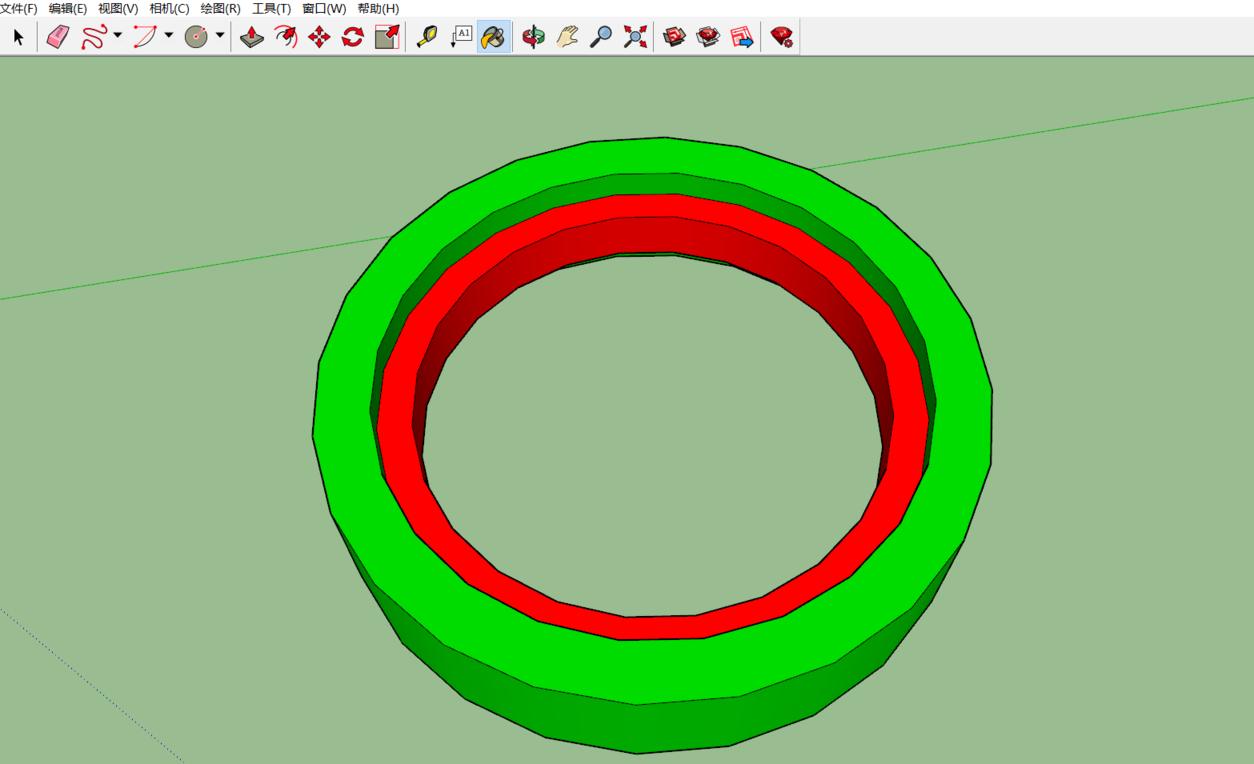The height and width of the screenshot is (764, 1254).
Task: Open the 相机(C) menu
Action: pos(169,8)
